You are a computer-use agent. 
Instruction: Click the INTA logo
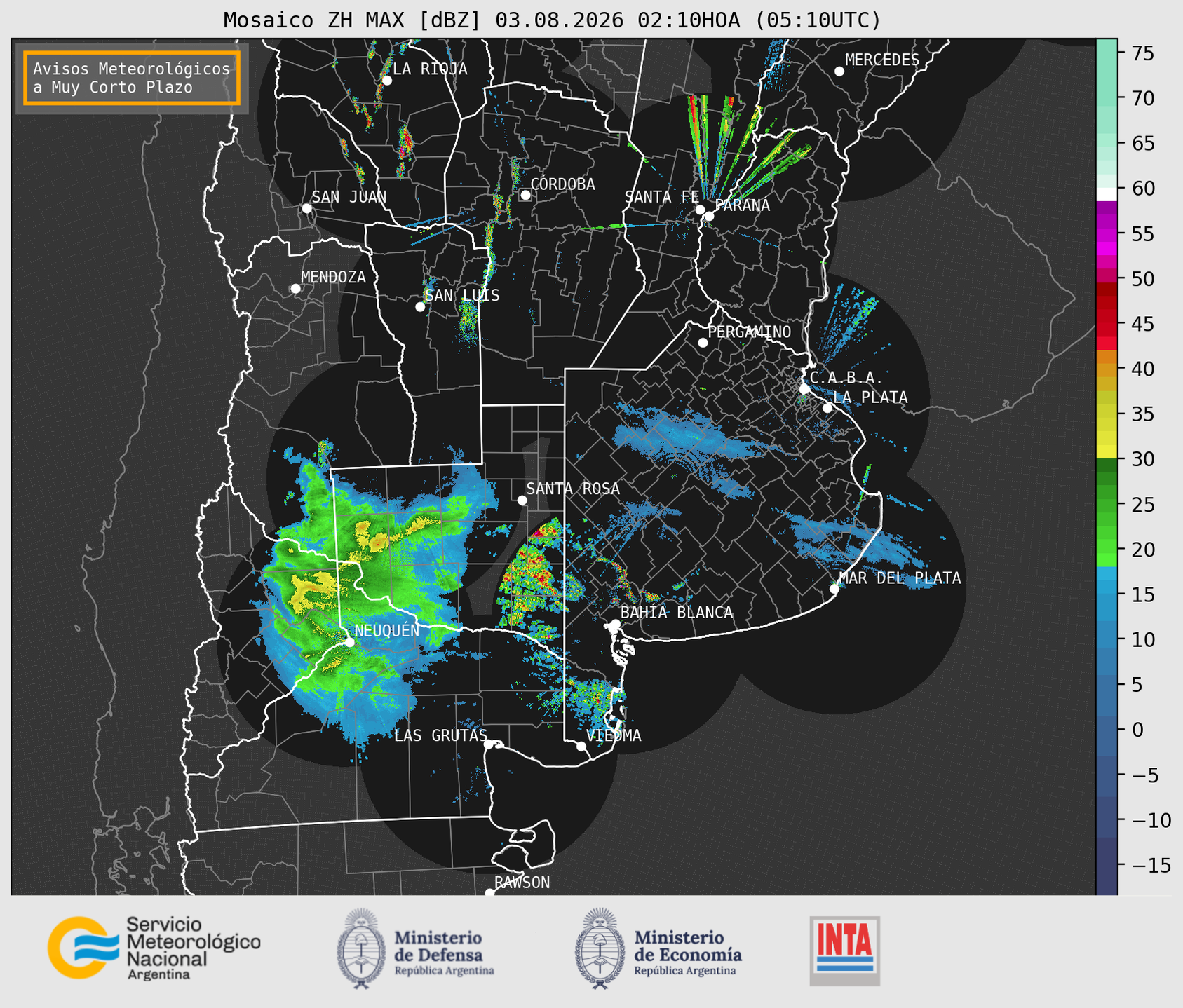(844, 951)
